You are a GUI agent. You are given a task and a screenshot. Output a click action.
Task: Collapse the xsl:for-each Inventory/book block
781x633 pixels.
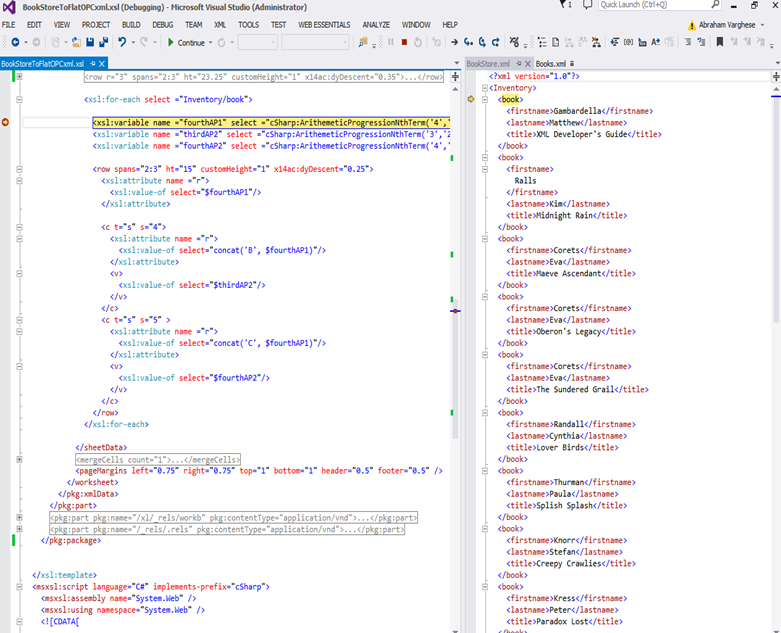coord(20,100)
